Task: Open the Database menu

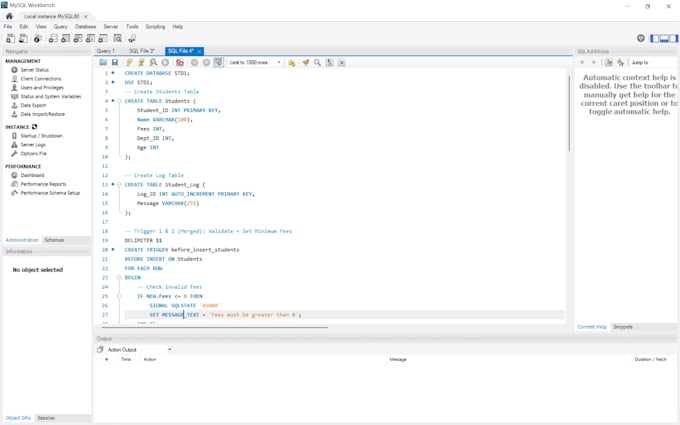Action: [x=85, y=26]
